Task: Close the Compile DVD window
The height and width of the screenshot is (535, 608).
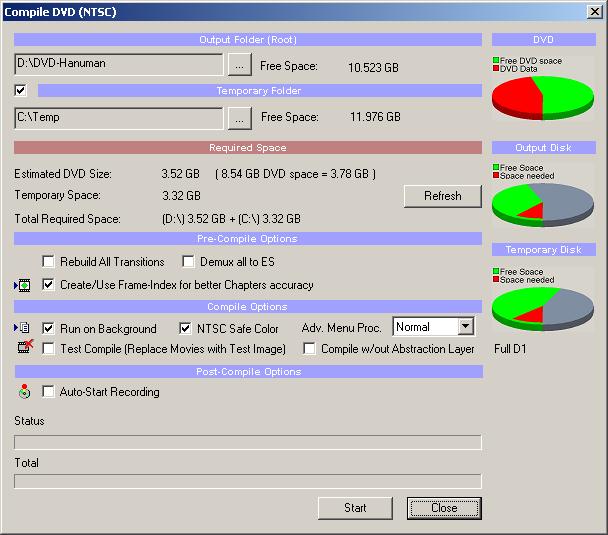Action: click(x=594, y=12)
